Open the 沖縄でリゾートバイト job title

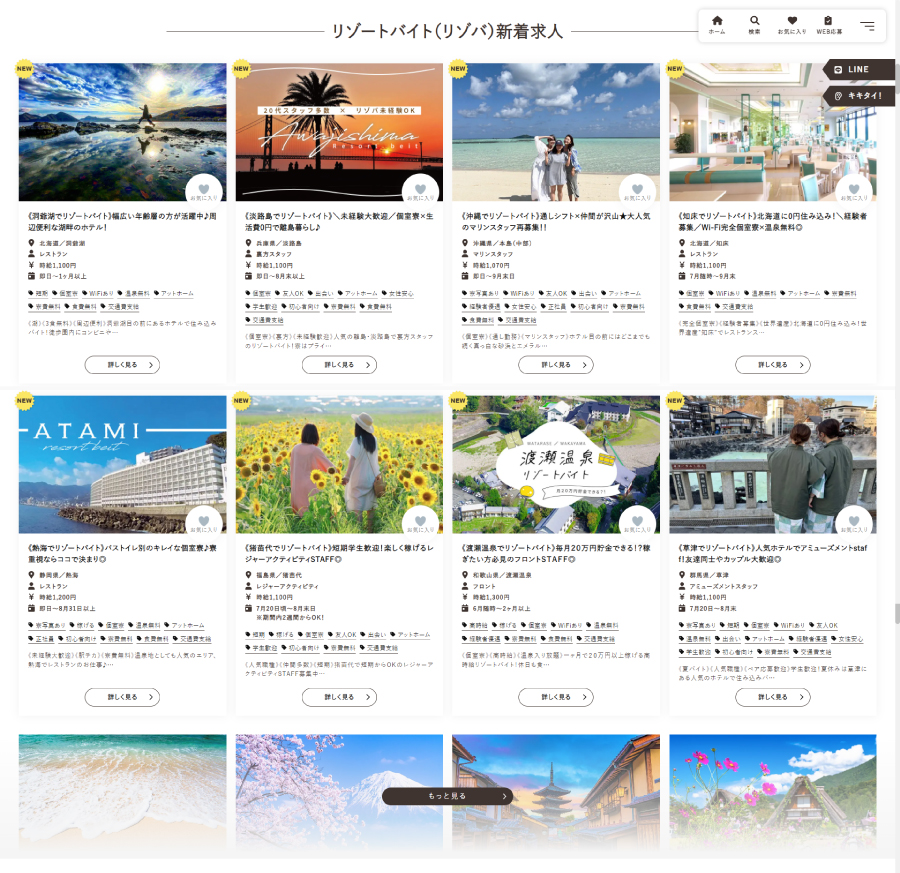click(x=556, y=222)
